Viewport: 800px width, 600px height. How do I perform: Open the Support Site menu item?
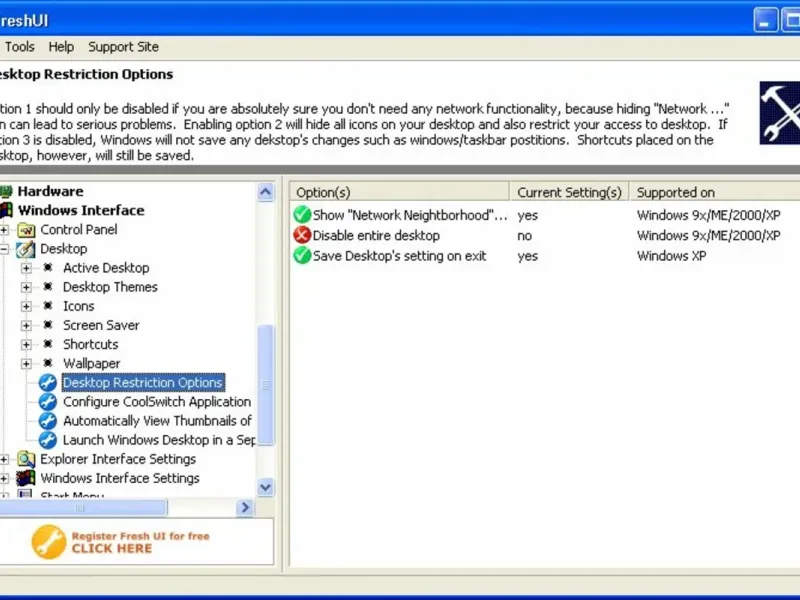tap(123, 47)
